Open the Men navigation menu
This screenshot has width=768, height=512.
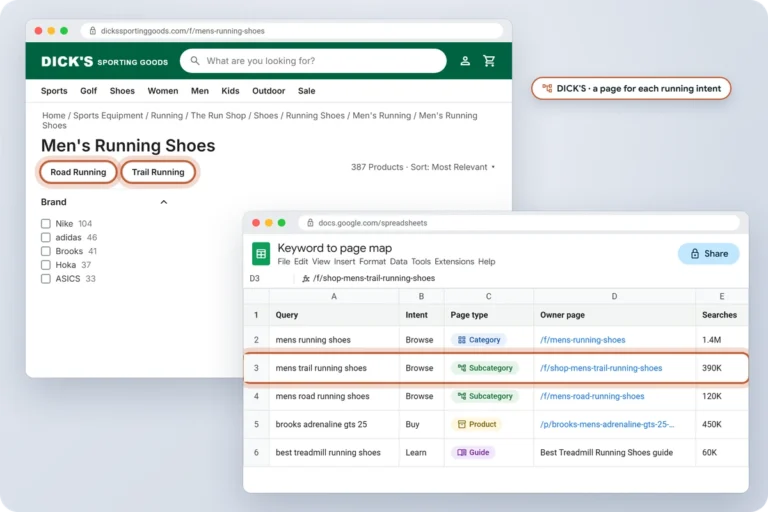[x=200, y=91]
